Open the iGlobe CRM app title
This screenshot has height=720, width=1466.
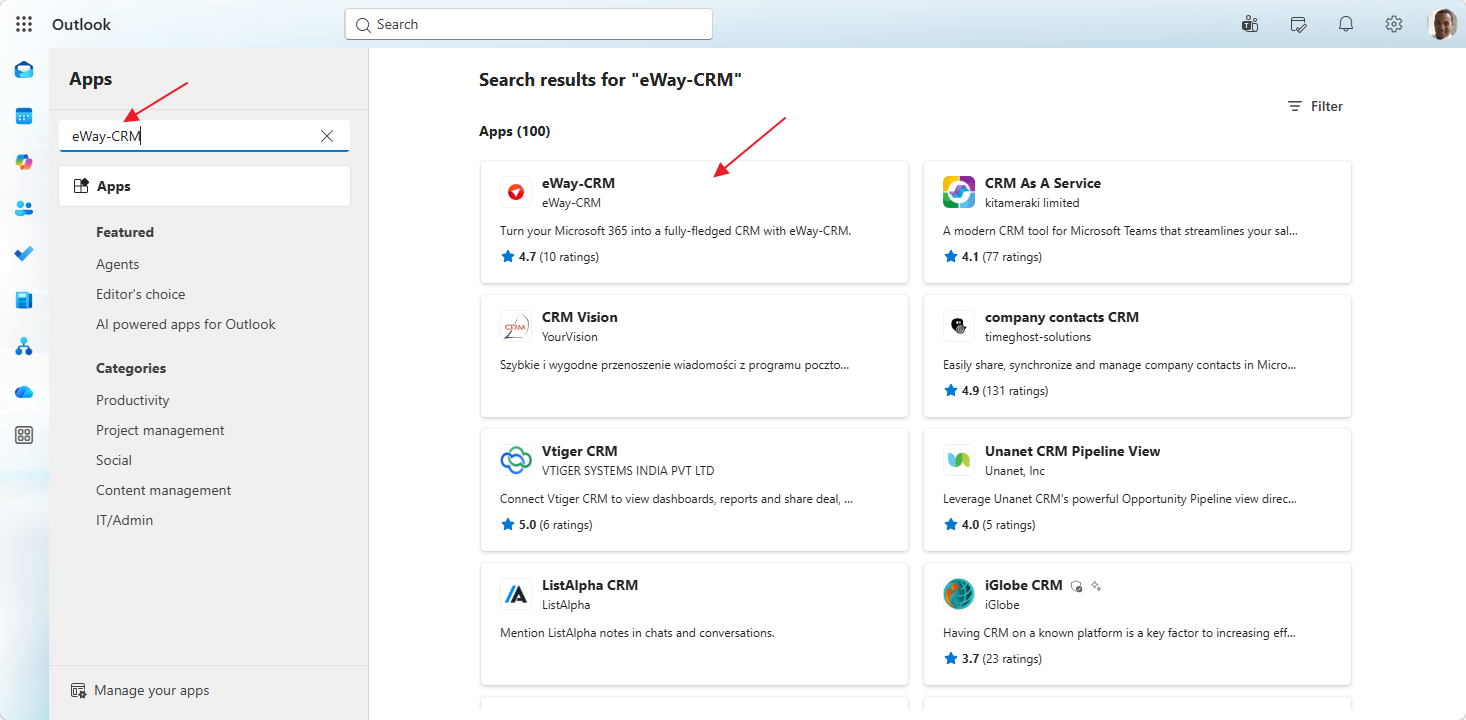[1024, 585]
